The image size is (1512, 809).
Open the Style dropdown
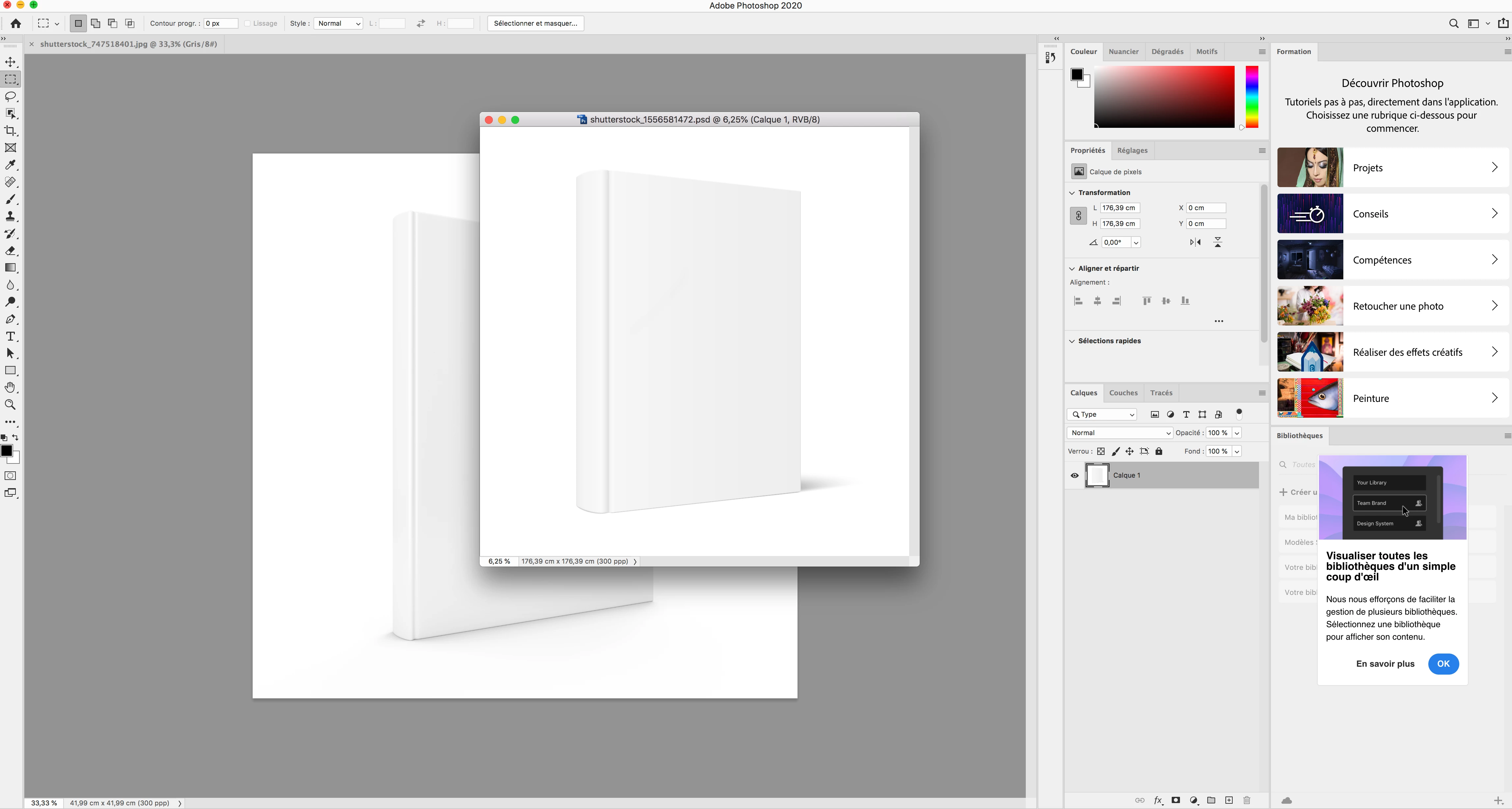tap(339, 23)
